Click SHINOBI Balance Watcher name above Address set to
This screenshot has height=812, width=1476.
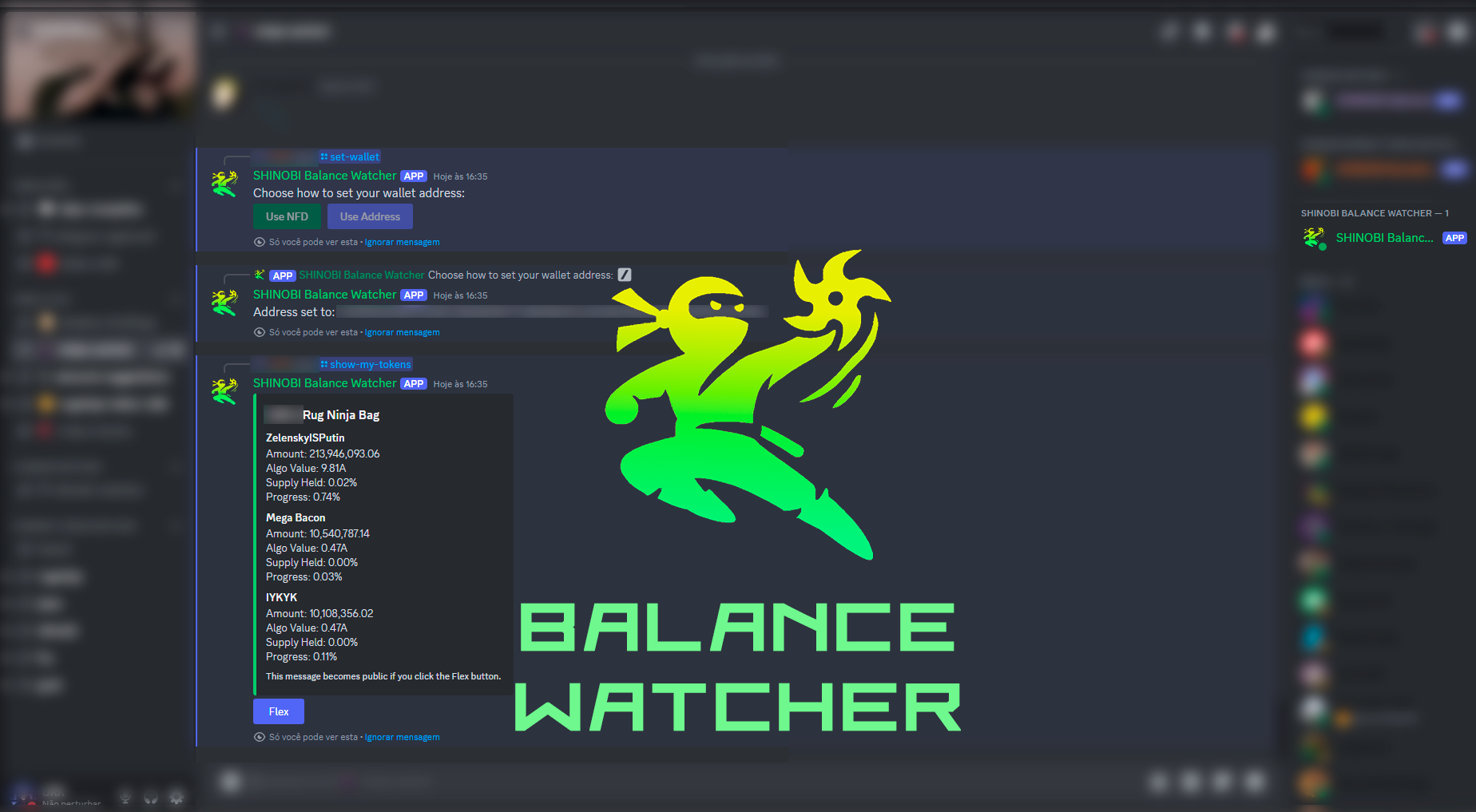pyautogui.click(x=324, y=295)
